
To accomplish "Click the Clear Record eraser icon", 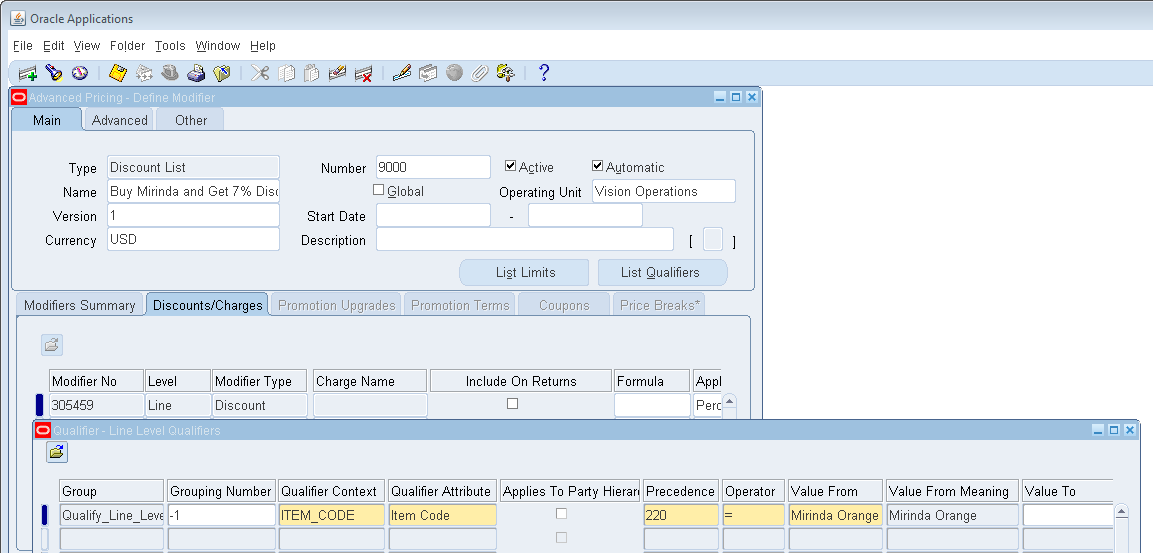I will point(337,73).
